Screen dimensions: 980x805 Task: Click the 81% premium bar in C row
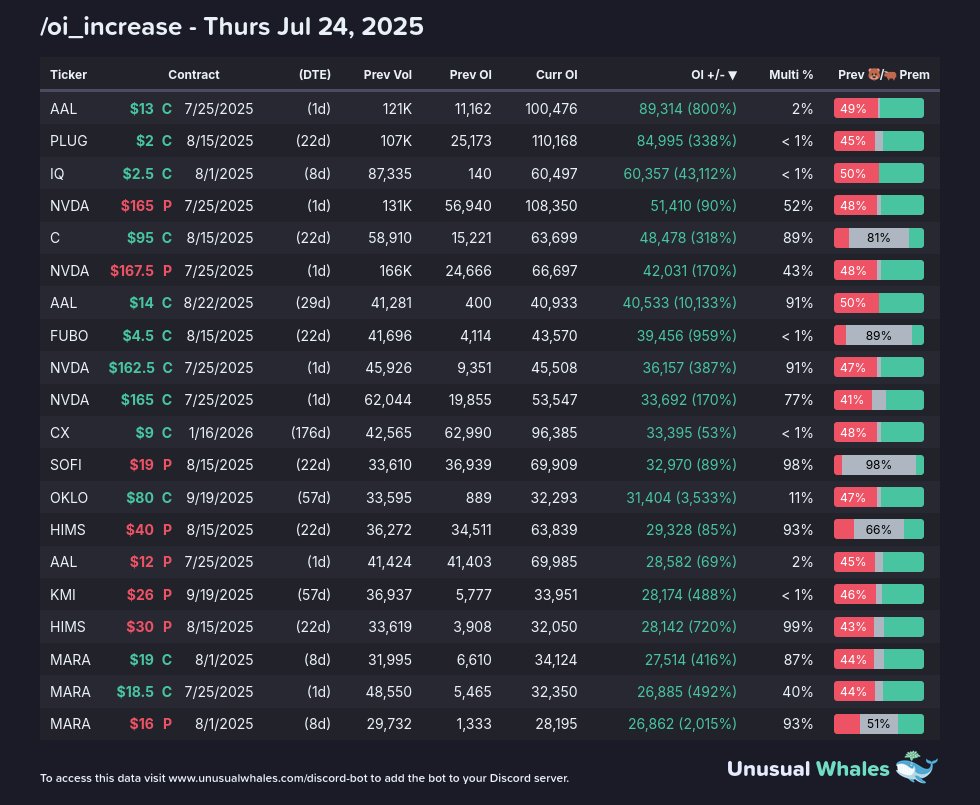point(879,238)
